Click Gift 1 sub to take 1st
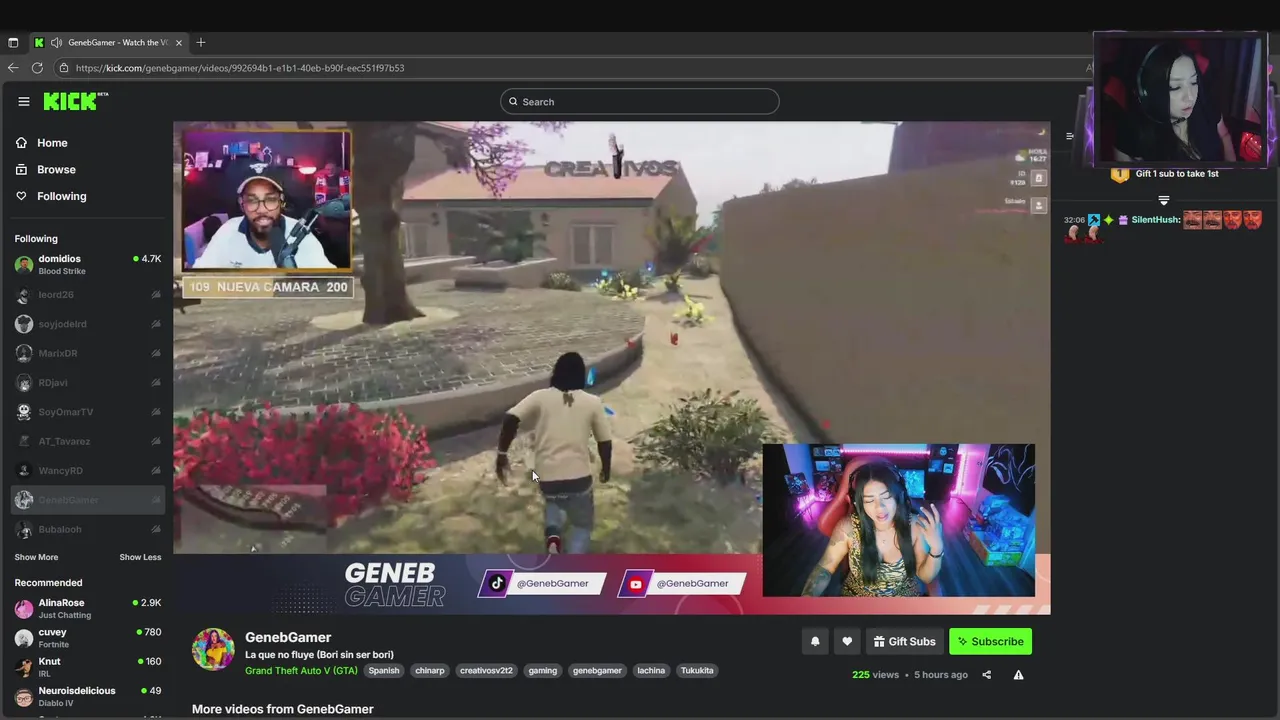The width and height of the screenshot is (1280, 720). pos(1177,174)
